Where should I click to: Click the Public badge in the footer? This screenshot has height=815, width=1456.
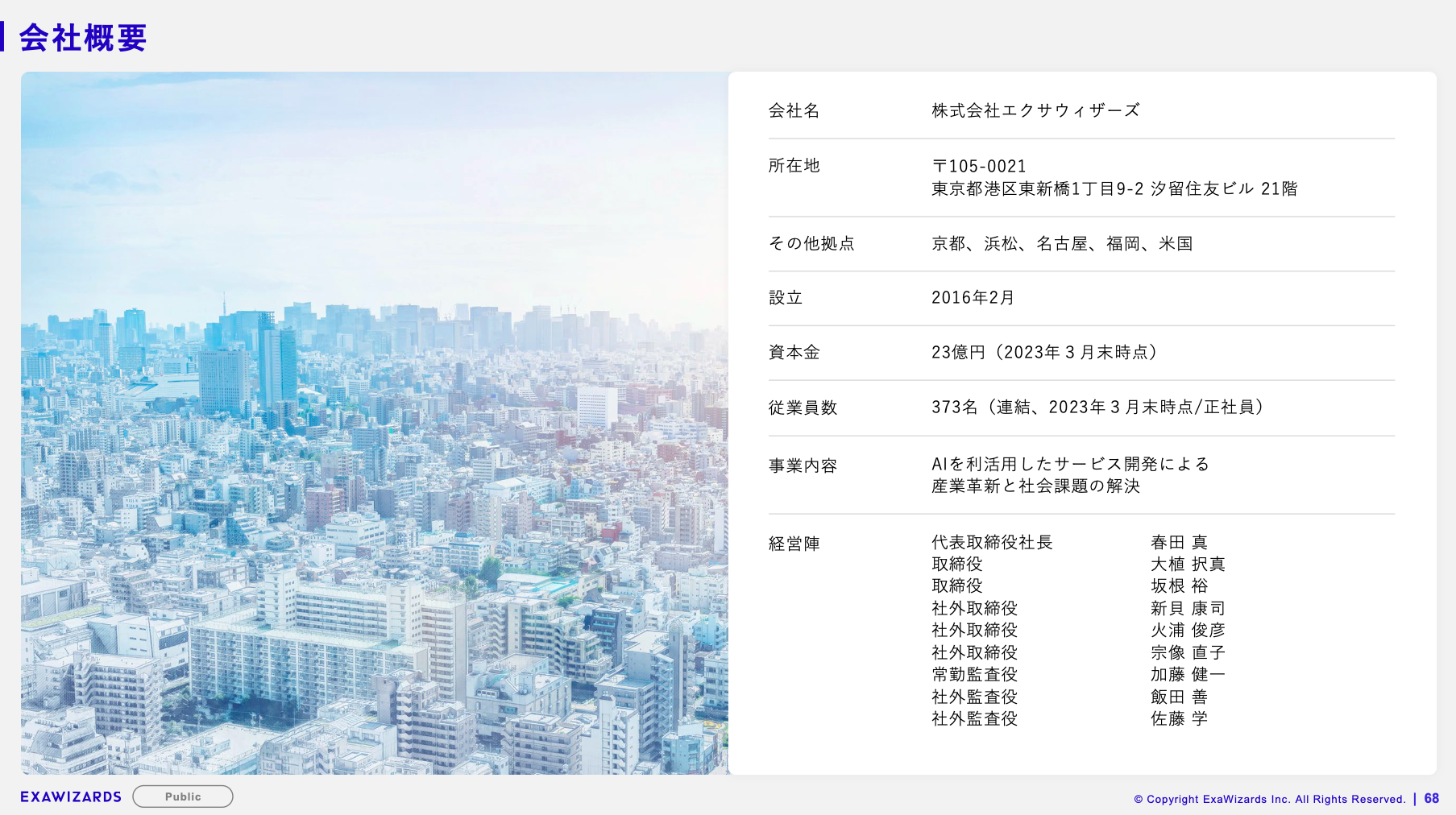pos(183,796)
